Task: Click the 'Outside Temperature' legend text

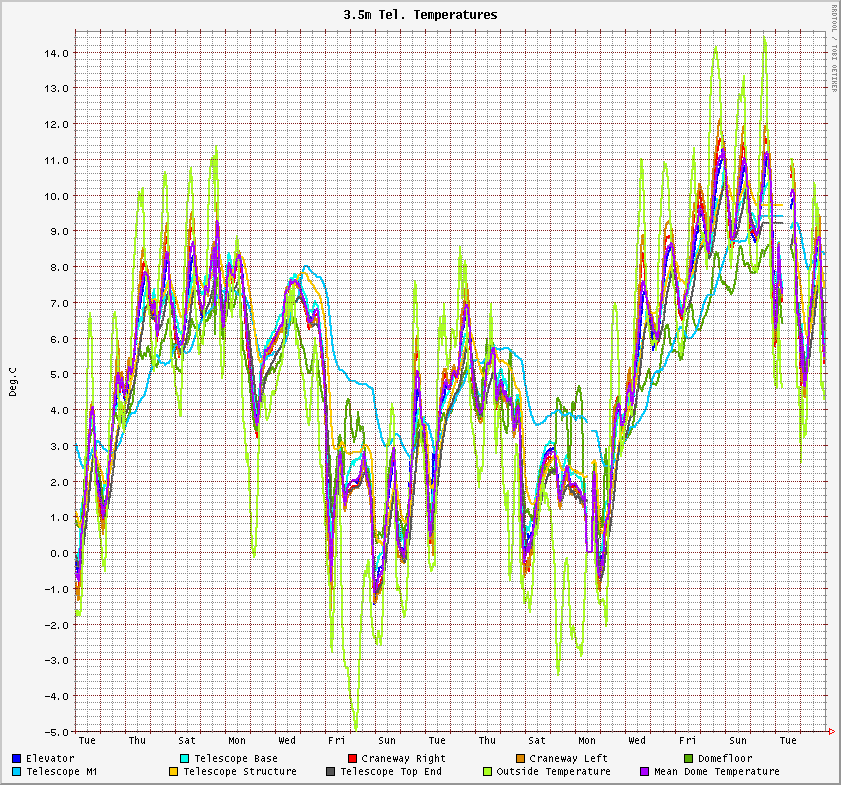Action: 553,772
